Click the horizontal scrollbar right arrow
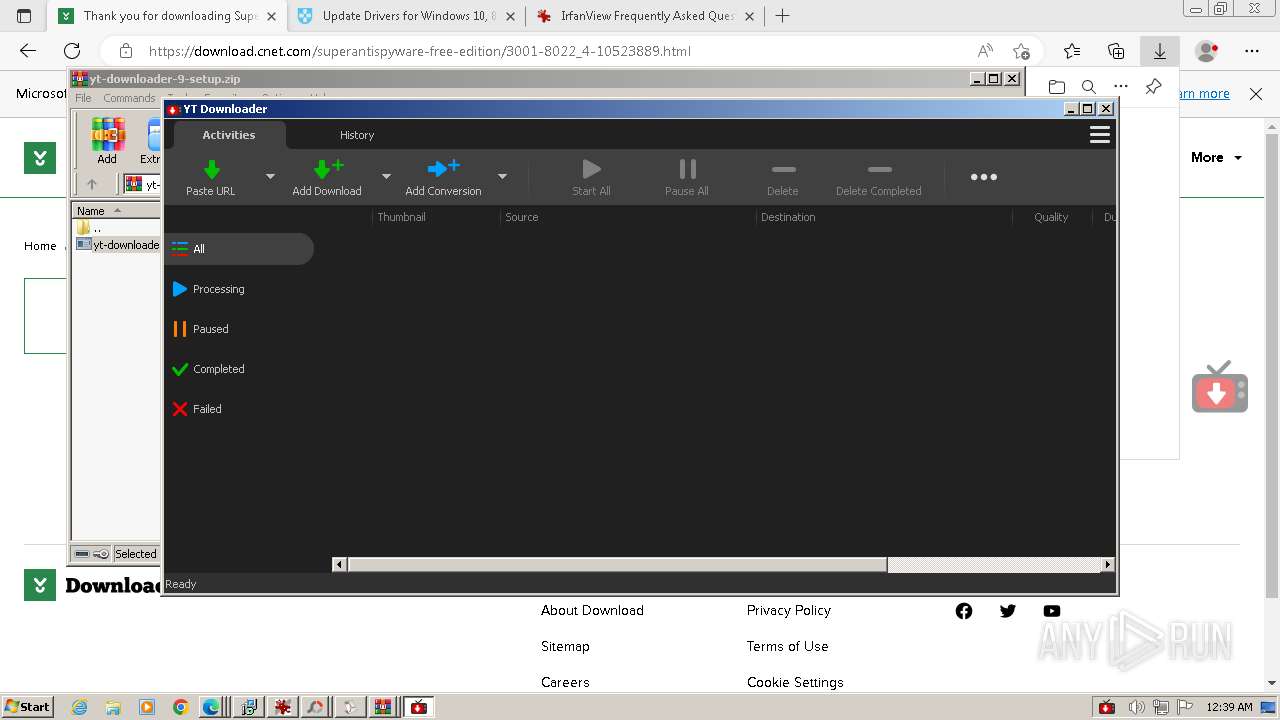1280x720 pixels. click(1107, 565)
